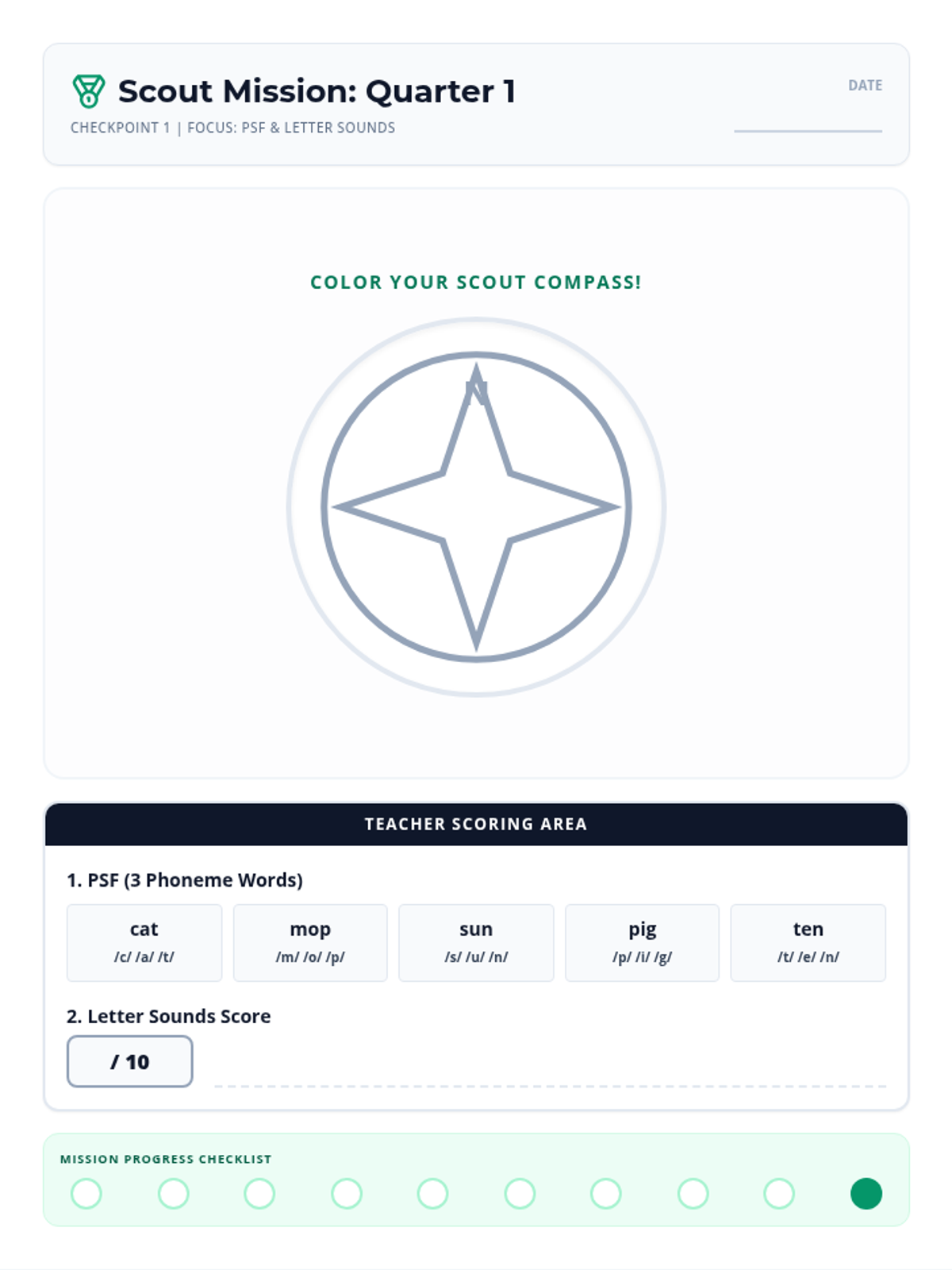Mark the fifth mission progress circle
Viewport: 952px width, 1270px height.
click(432, 1193)
